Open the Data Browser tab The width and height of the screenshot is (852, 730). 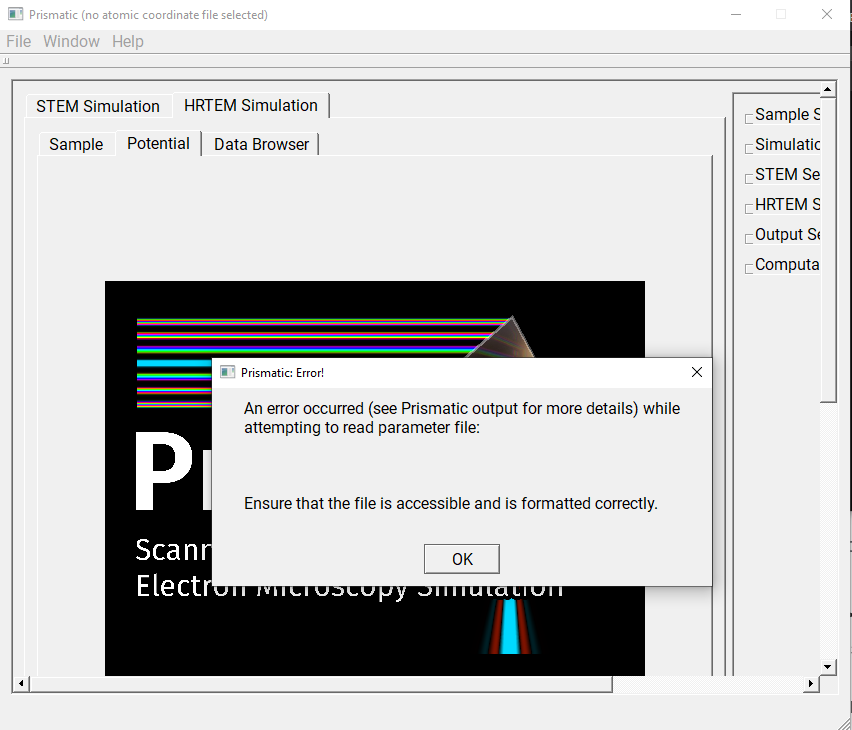click(x=261, y=144)
